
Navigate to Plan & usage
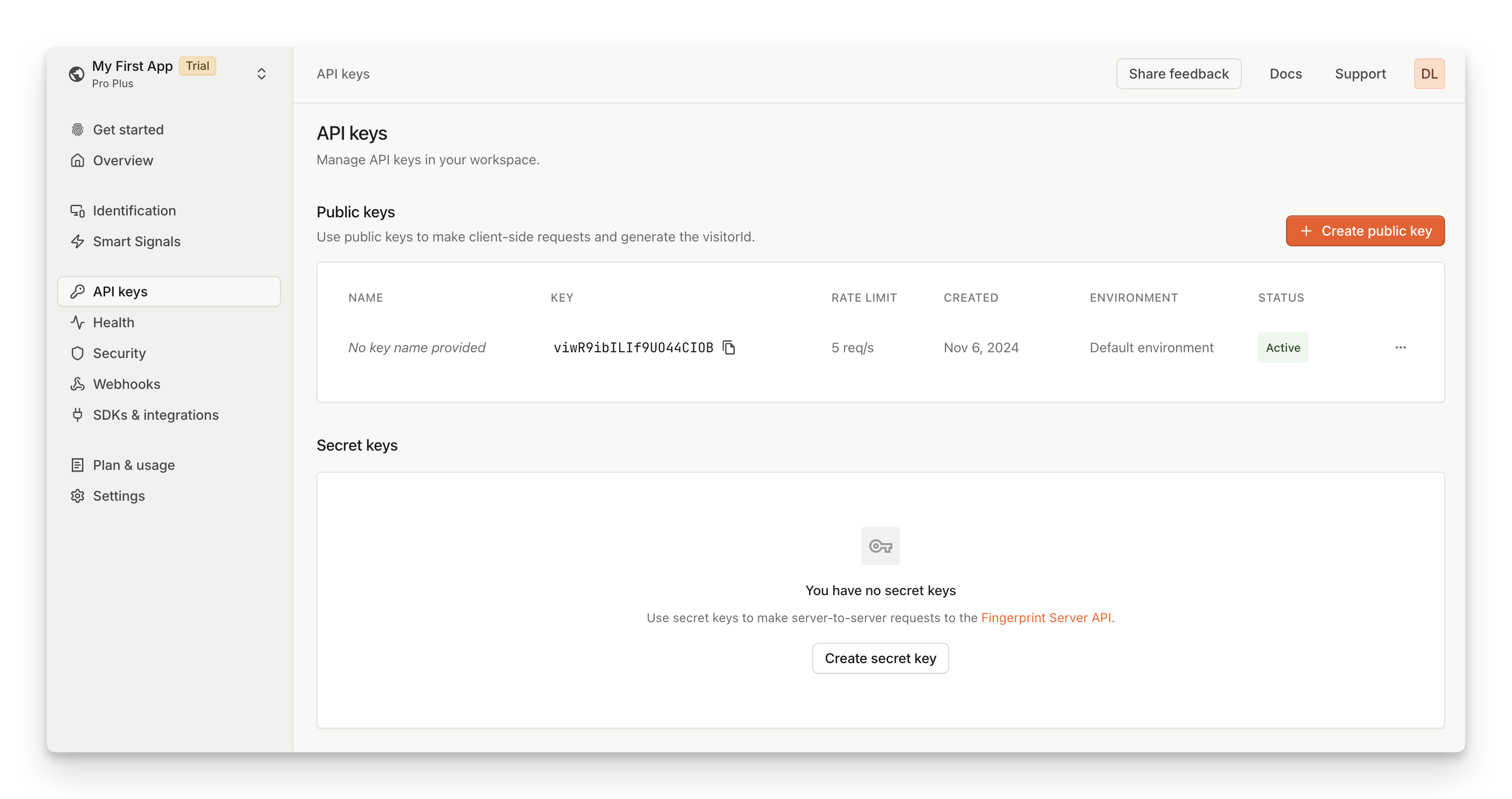pos(134,465)
